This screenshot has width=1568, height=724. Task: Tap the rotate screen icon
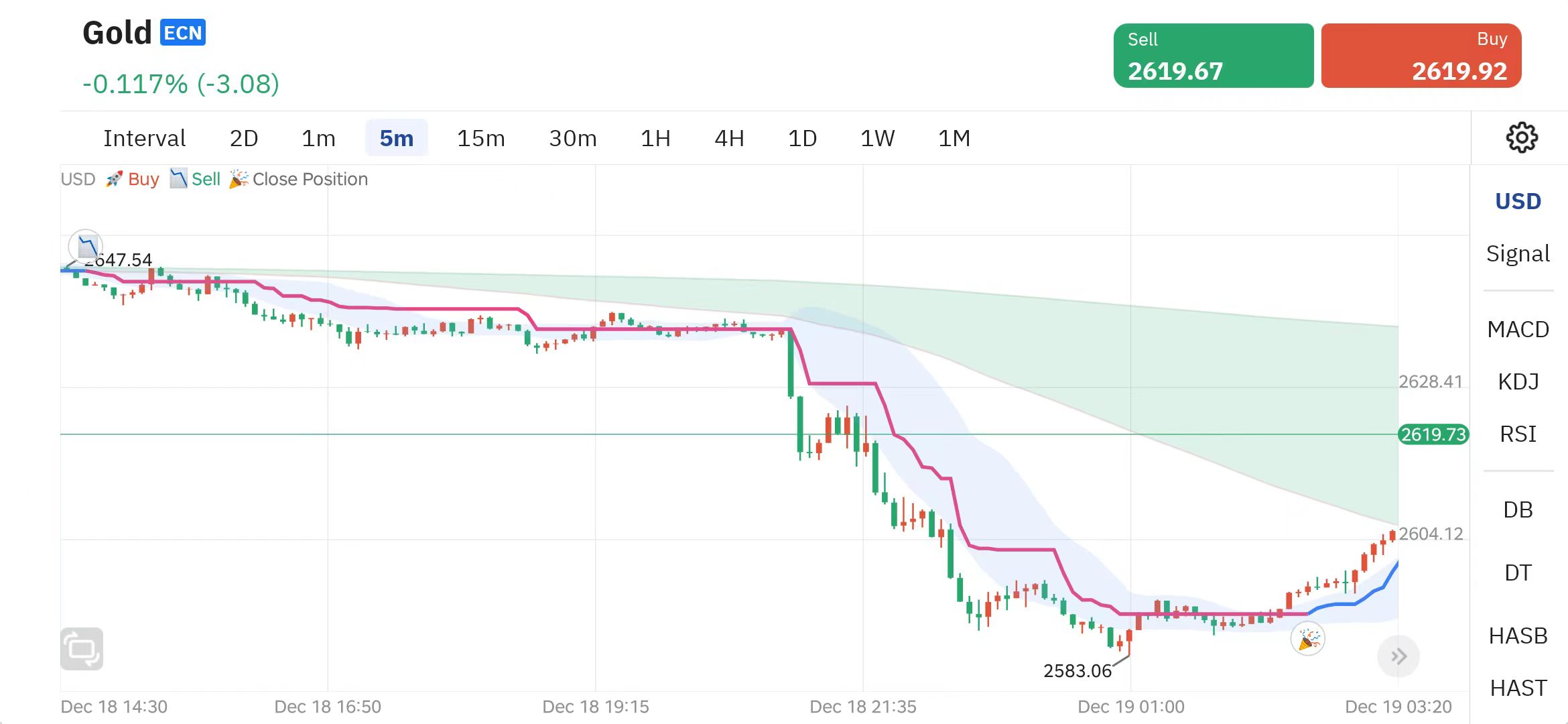82,648
